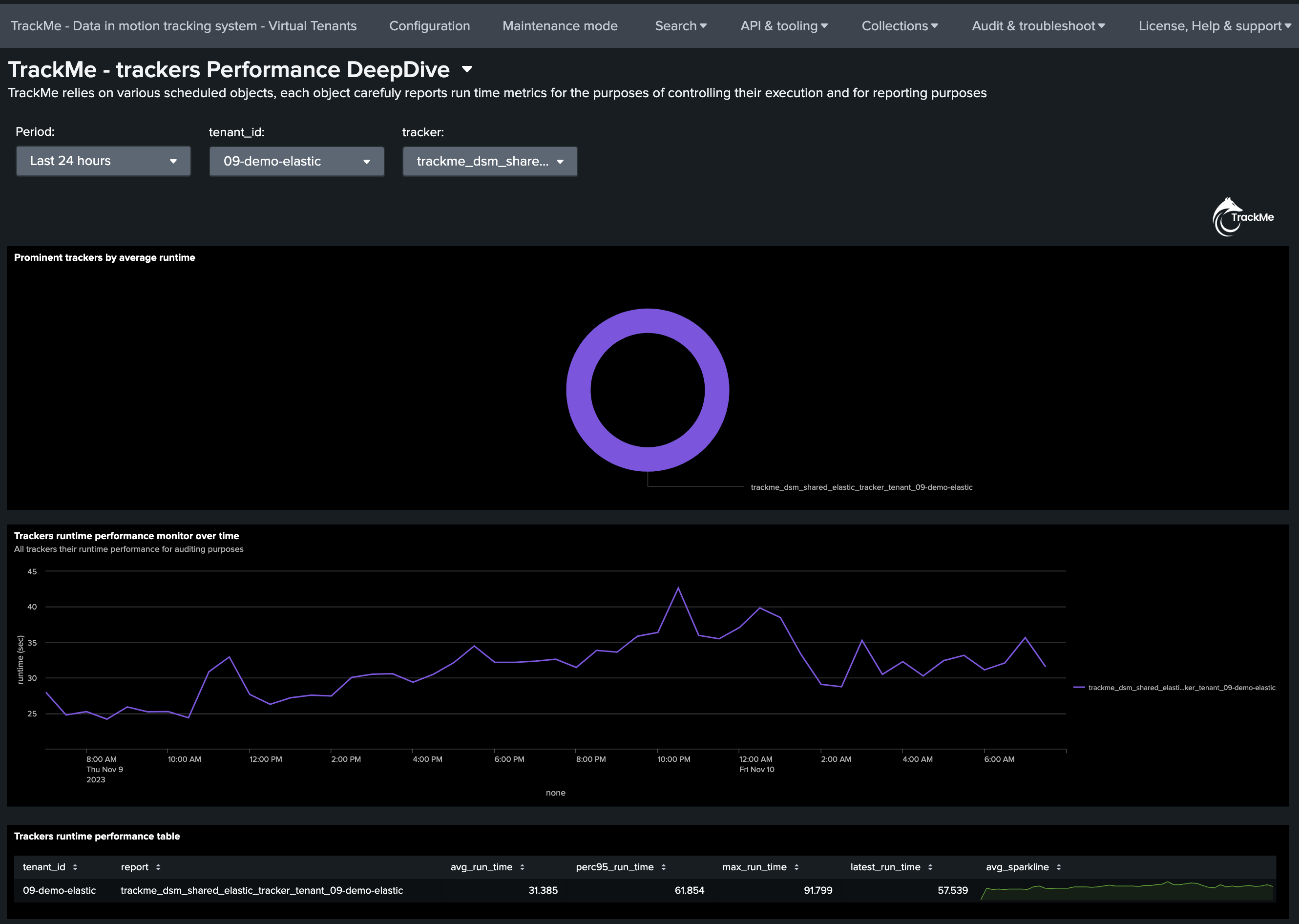
Task: Click 'Trackers runtime performance table' title
Action: [x=97, y=837]
